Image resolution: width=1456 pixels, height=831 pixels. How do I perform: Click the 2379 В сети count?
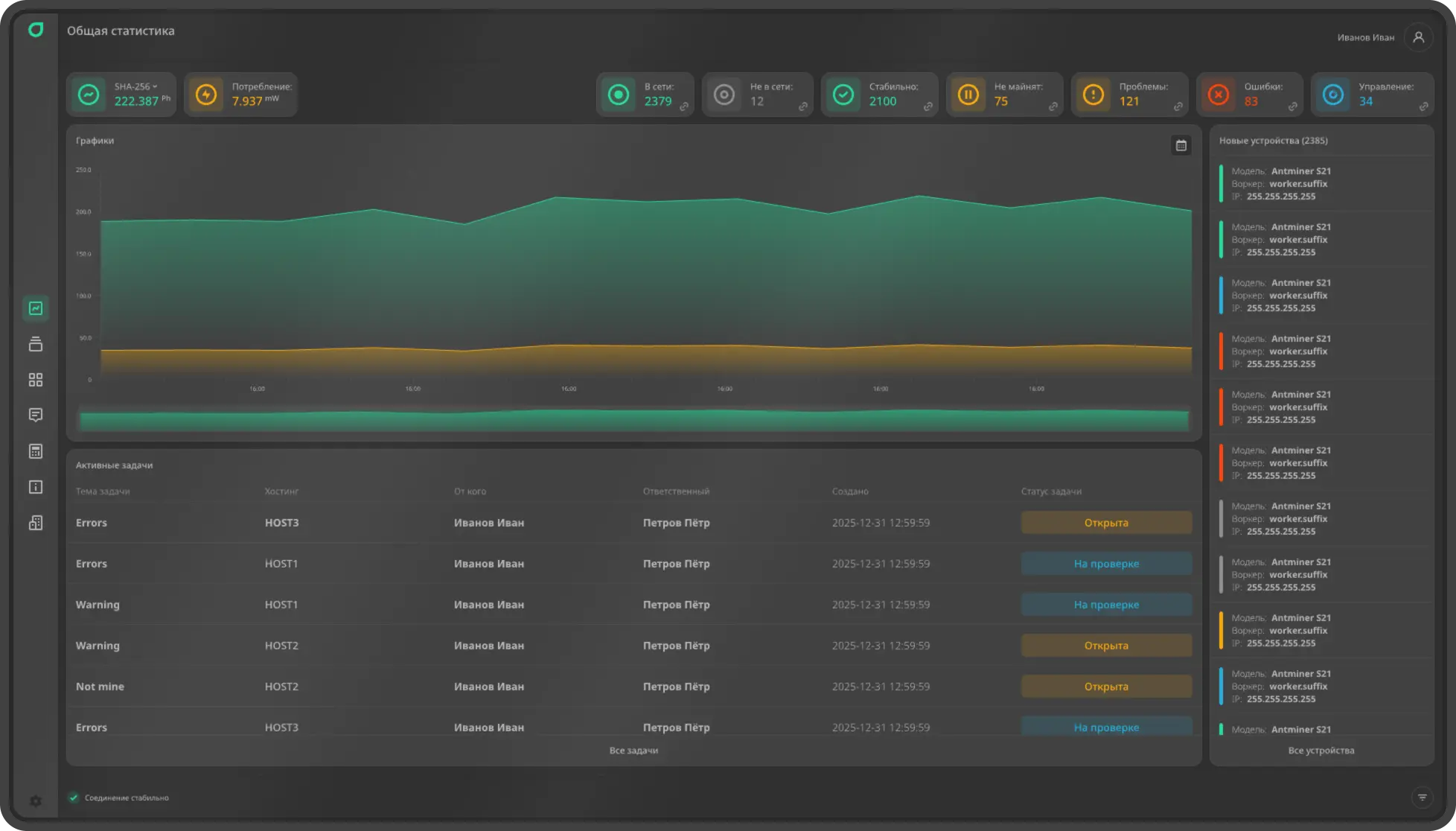(x=658, y=101)
